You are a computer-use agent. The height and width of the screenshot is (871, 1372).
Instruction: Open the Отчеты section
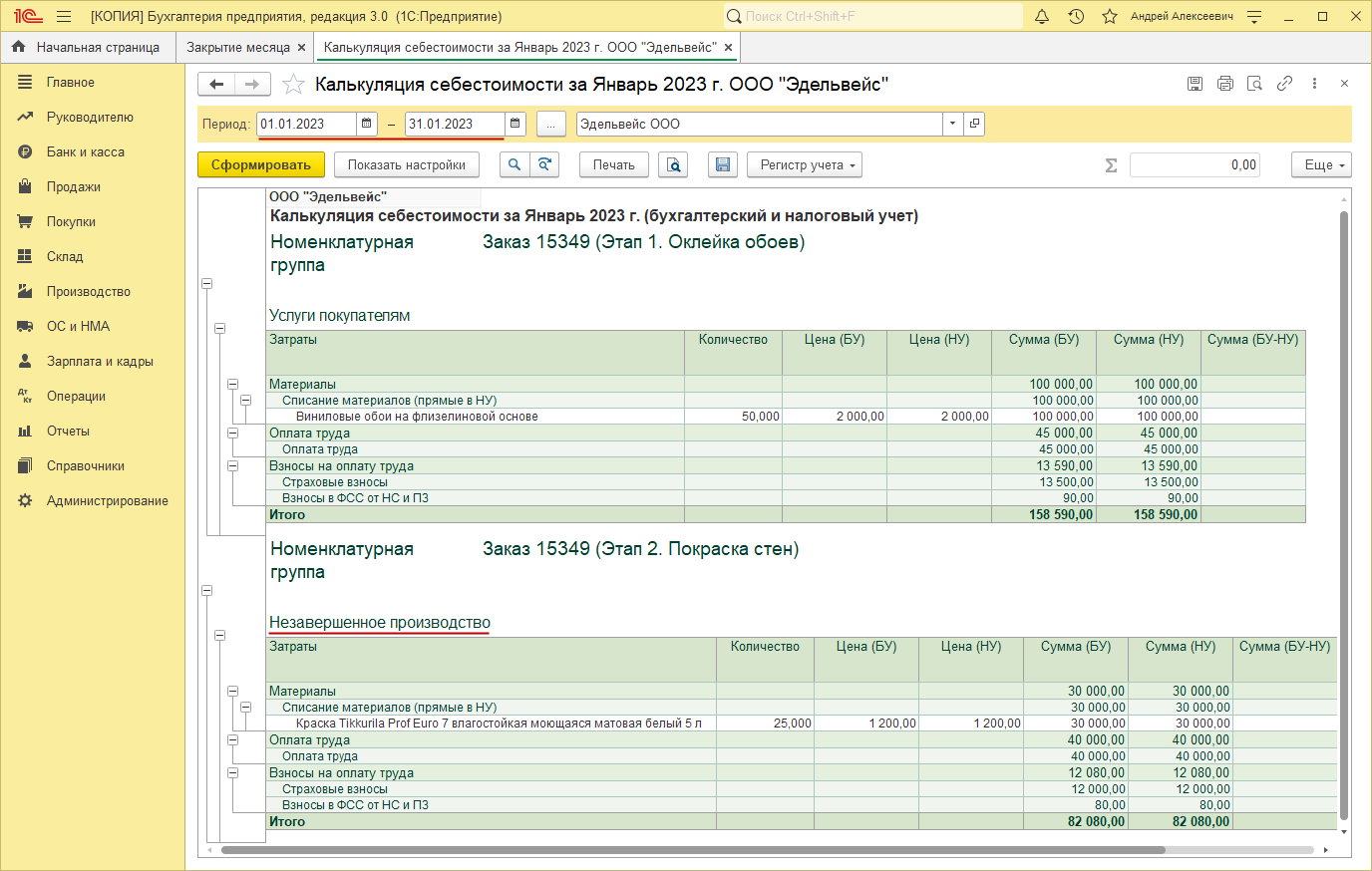(92, 432)
